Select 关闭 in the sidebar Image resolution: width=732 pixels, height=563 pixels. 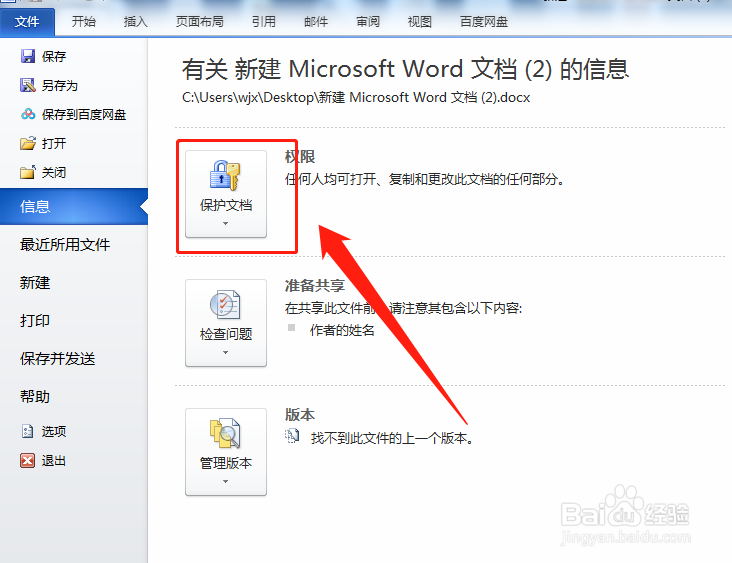coord(54,172)
